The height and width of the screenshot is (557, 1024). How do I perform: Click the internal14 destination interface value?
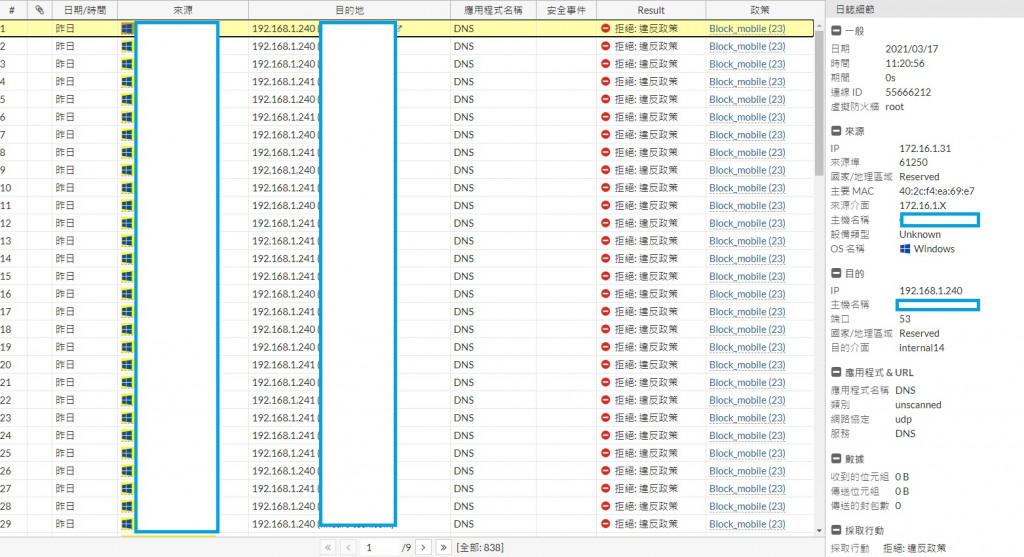tap(921, 347)
